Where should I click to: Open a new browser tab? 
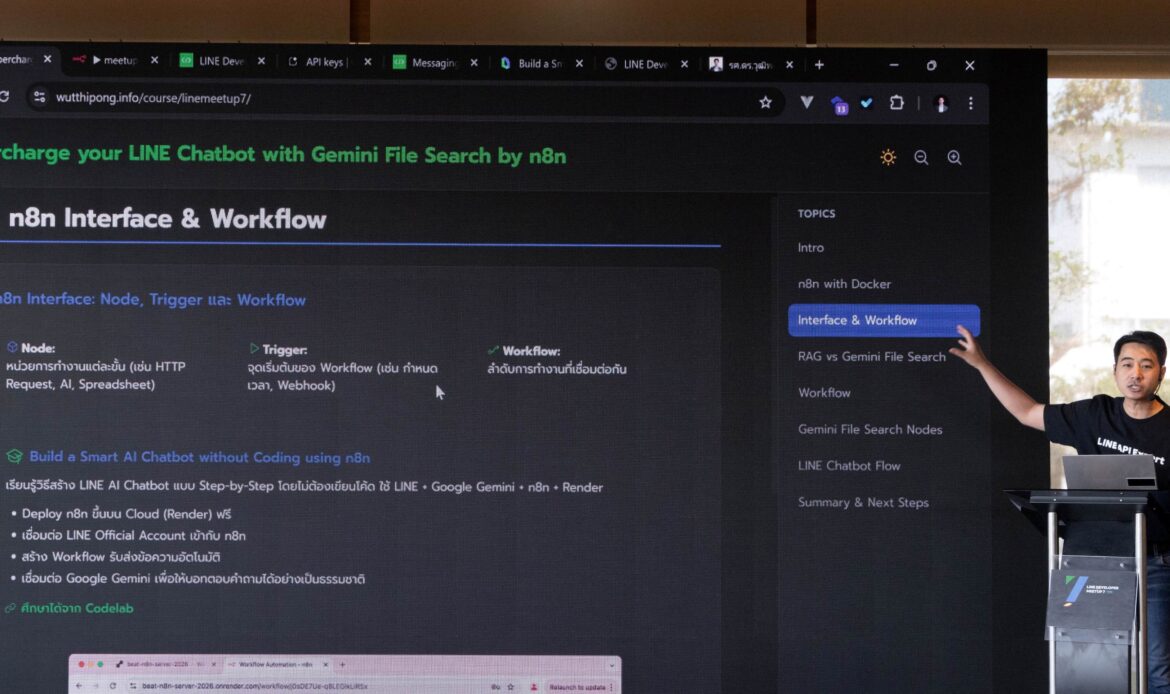tap(819, 64)
